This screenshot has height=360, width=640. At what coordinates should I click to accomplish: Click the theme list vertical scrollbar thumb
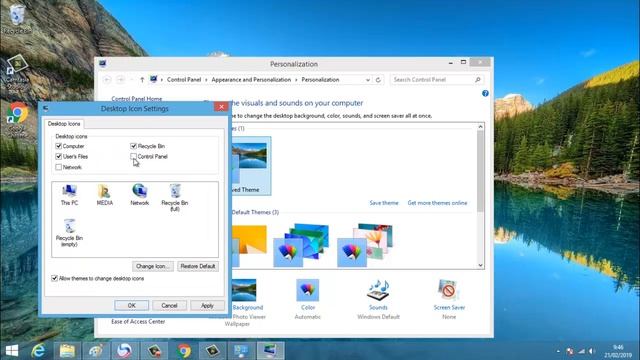pyautogui.click(x=480, y=171)
